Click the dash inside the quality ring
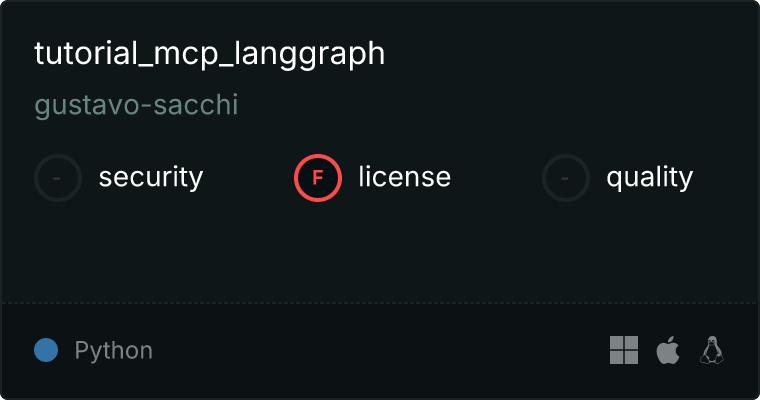The image size is (760, 400). pos(565,178)
